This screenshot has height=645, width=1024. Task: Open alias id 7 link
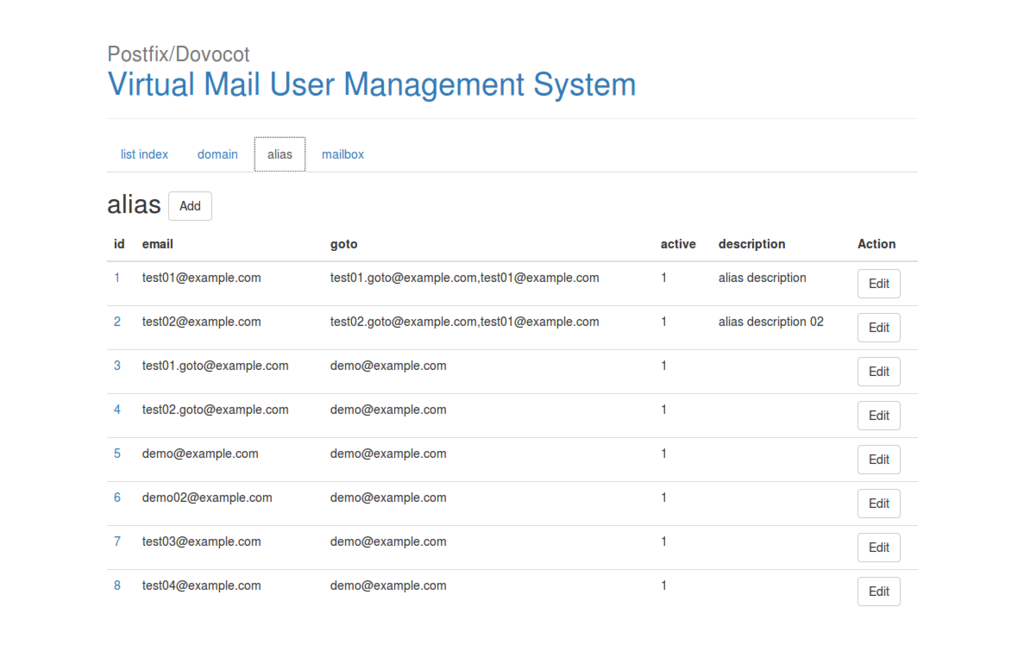(x=117, y=542)
